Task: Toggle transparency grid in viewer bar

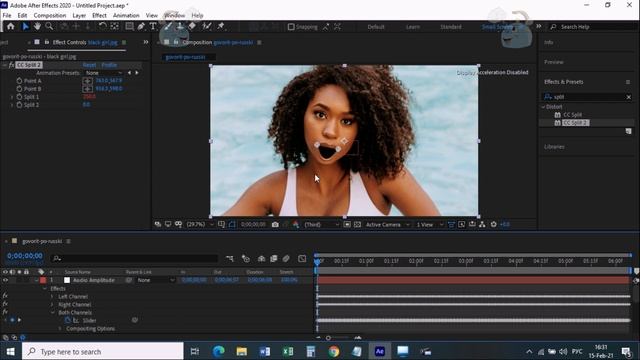Action: pyautogui.click(x=358, y=224)
